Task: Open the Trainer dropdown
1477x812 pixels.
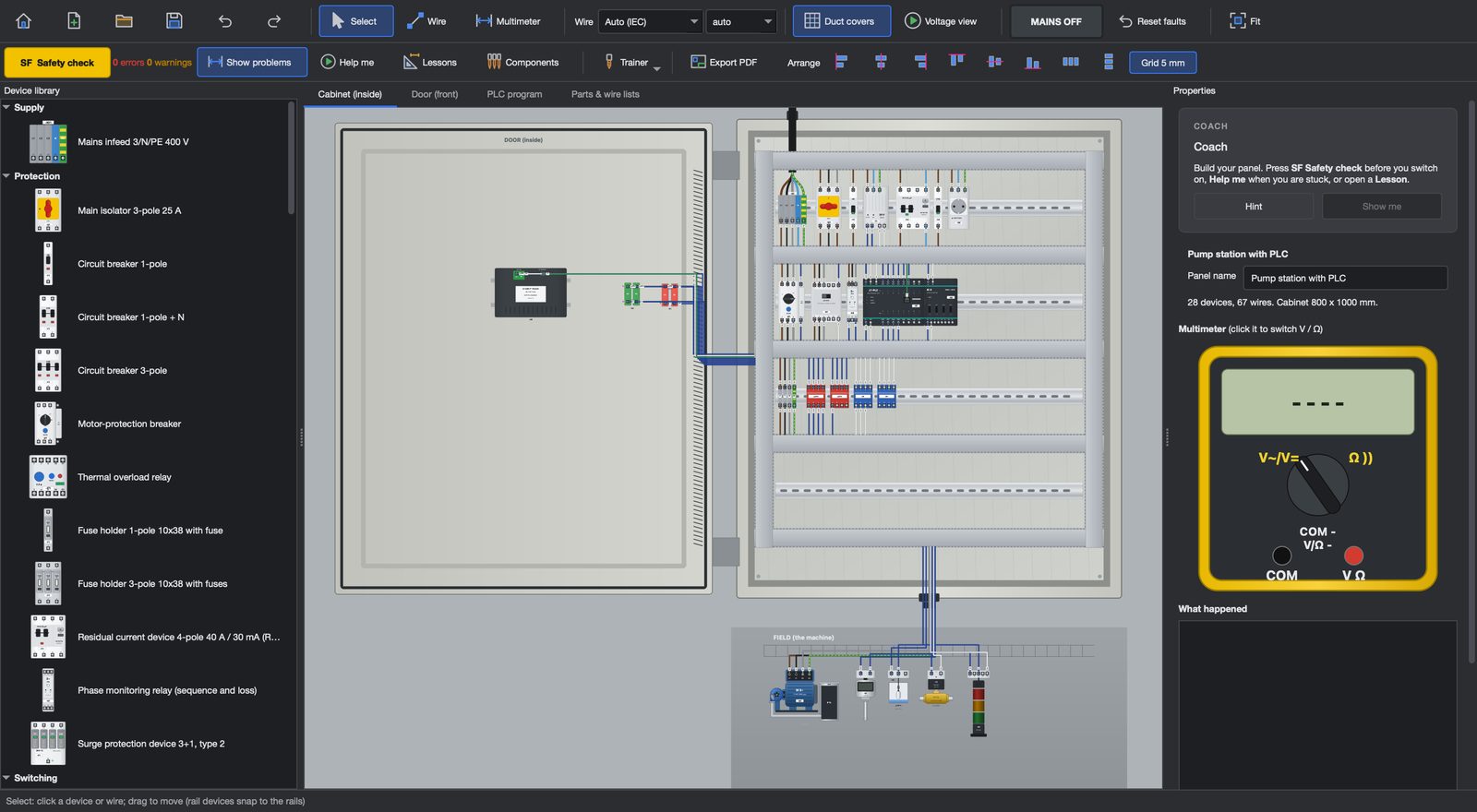Action: click(x=631, y=63)
